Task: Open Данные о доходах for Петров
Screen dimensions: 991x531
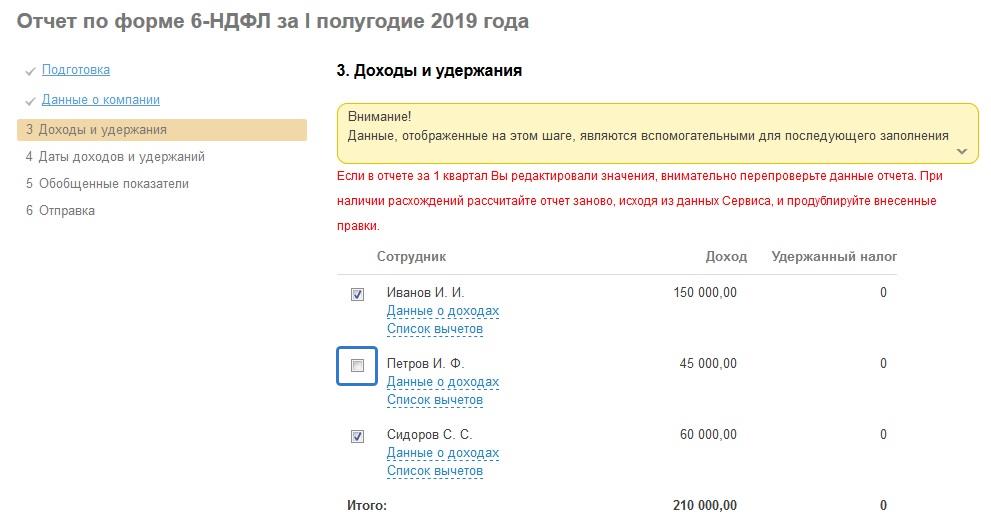Action: (442, 382)
